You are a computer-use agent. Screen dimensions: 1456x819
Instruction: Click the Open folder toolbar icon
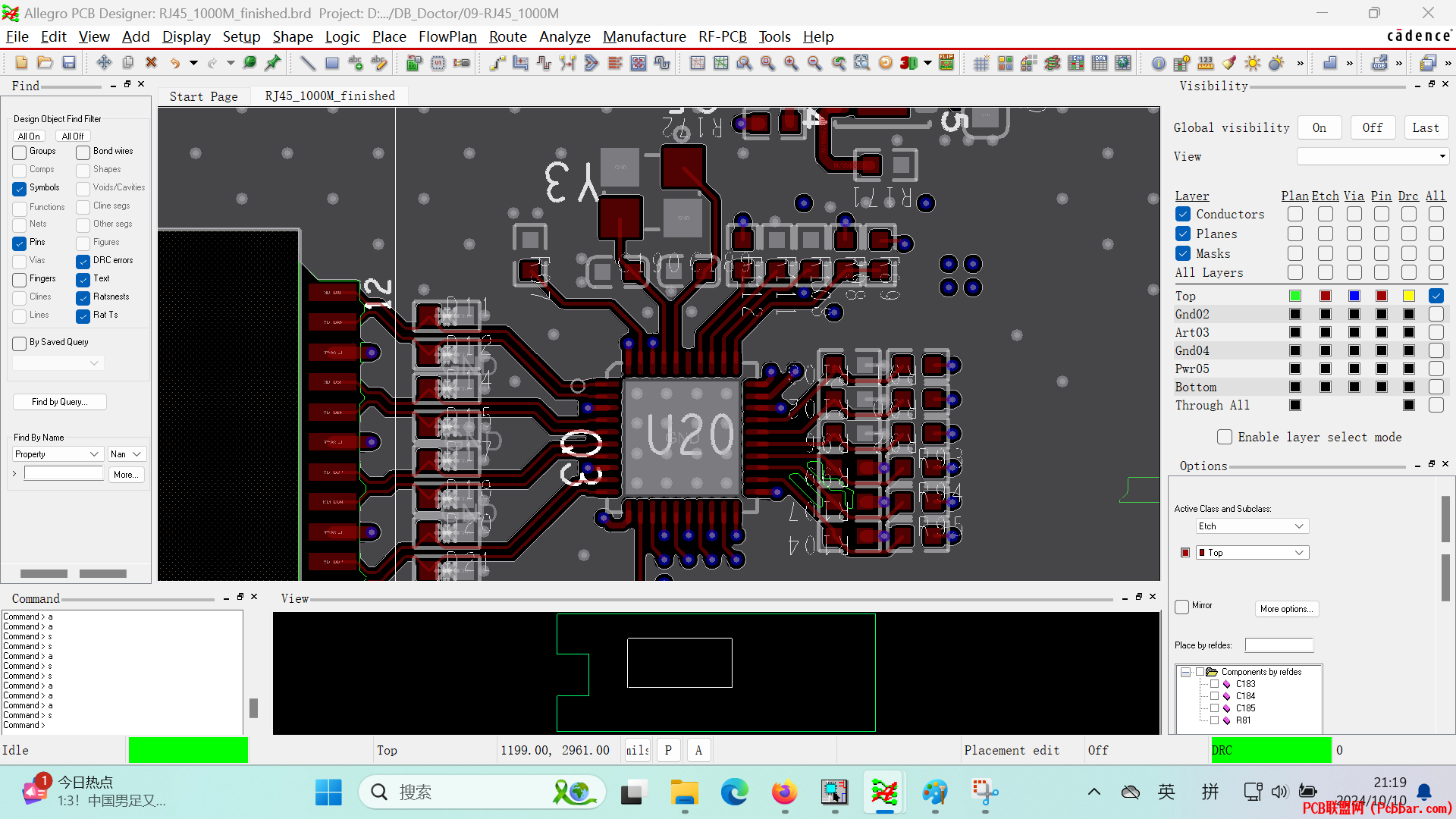(x=45, y=63)
